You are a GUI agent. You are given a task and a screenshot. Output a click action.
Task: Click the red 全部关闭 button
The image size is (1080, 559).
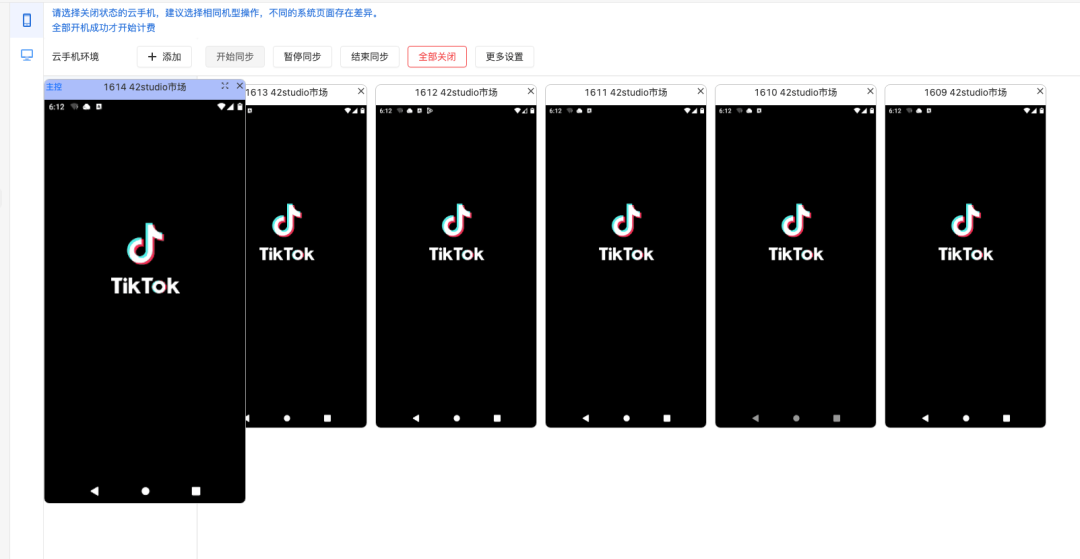(x=437, y=57)
